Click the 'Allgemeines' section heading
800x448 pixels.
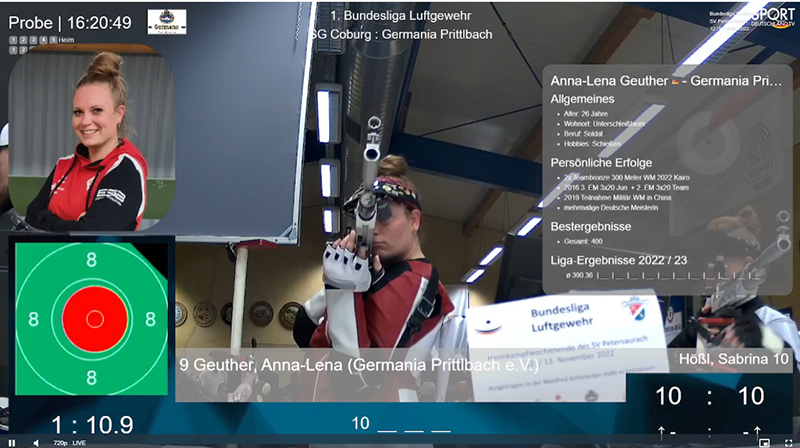pos(582,99)
